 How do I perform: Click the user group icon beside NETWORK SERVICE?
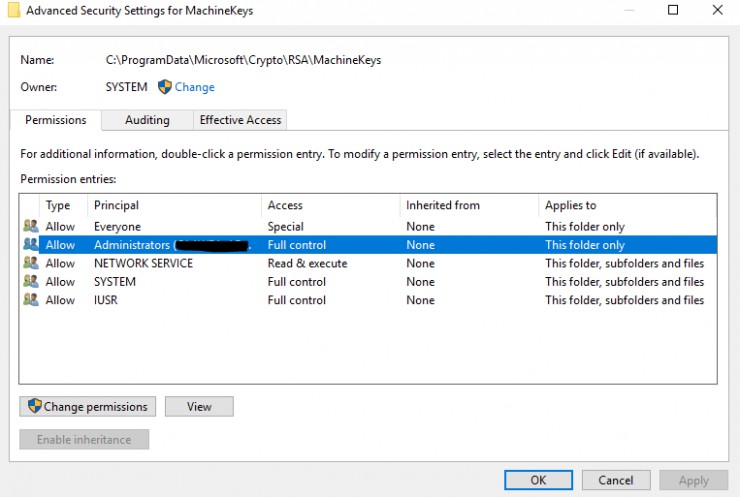point(31,263)
